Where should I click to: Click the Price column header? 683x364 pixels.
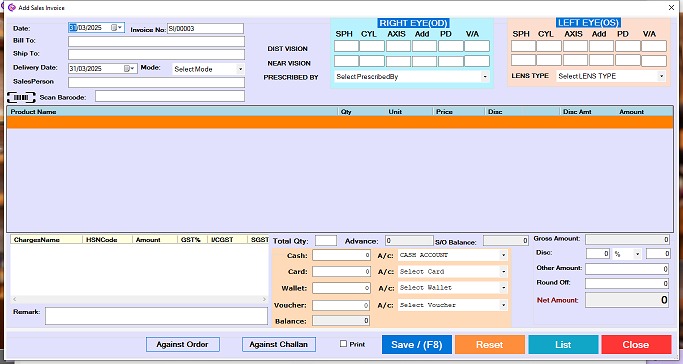pos(444,112)
